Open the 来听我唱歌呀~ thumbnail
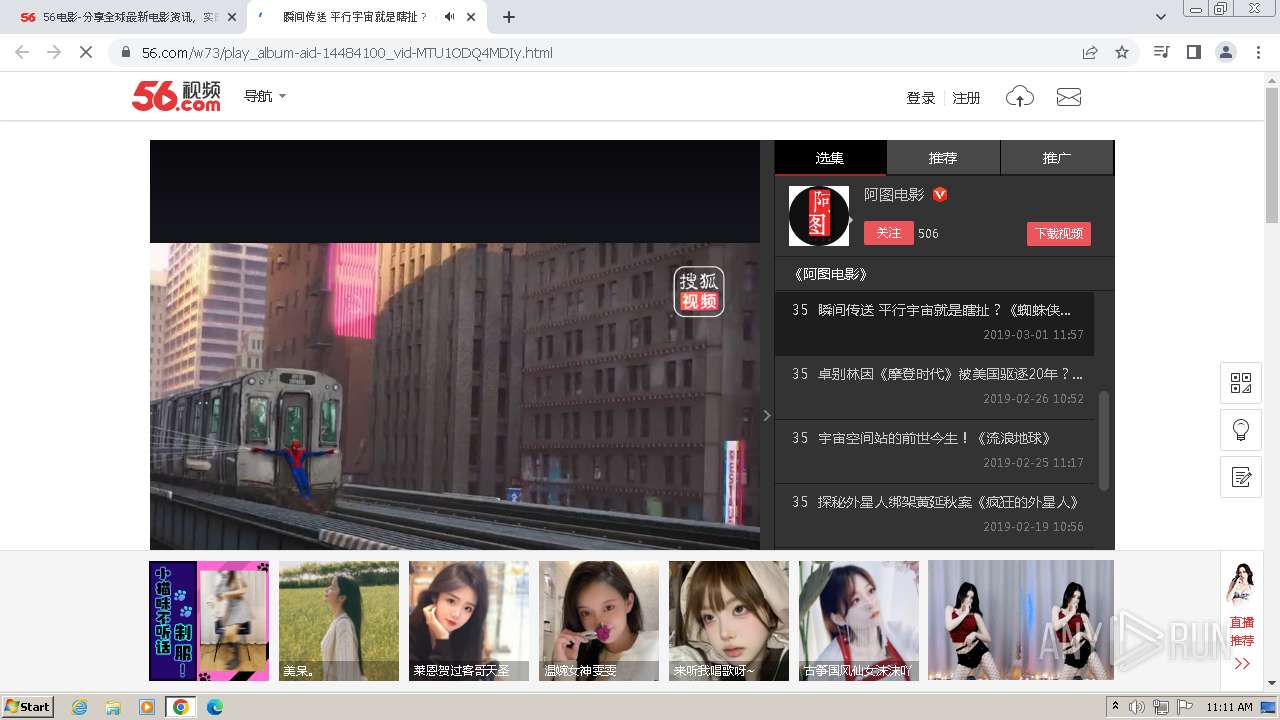 [729, 621]
